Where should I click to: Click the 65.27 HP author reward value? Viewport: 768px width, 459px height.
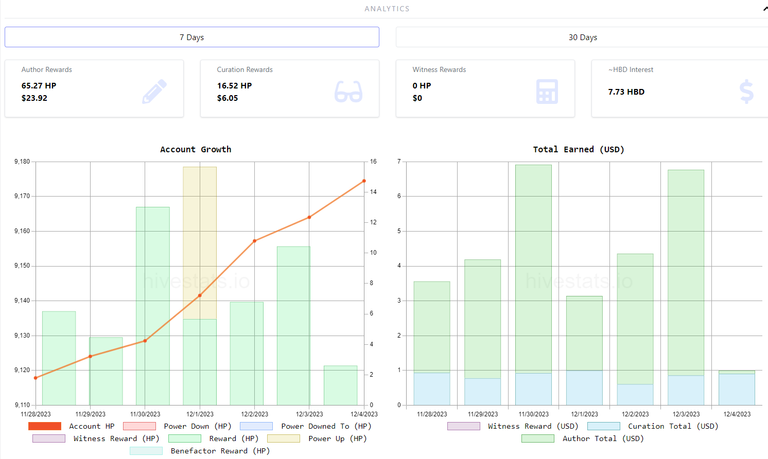pyautogui.click(x=39, y=86)
